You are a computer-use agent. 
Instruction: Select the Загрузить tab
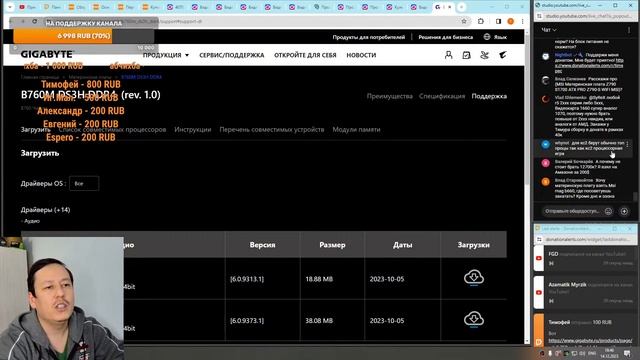36,129
